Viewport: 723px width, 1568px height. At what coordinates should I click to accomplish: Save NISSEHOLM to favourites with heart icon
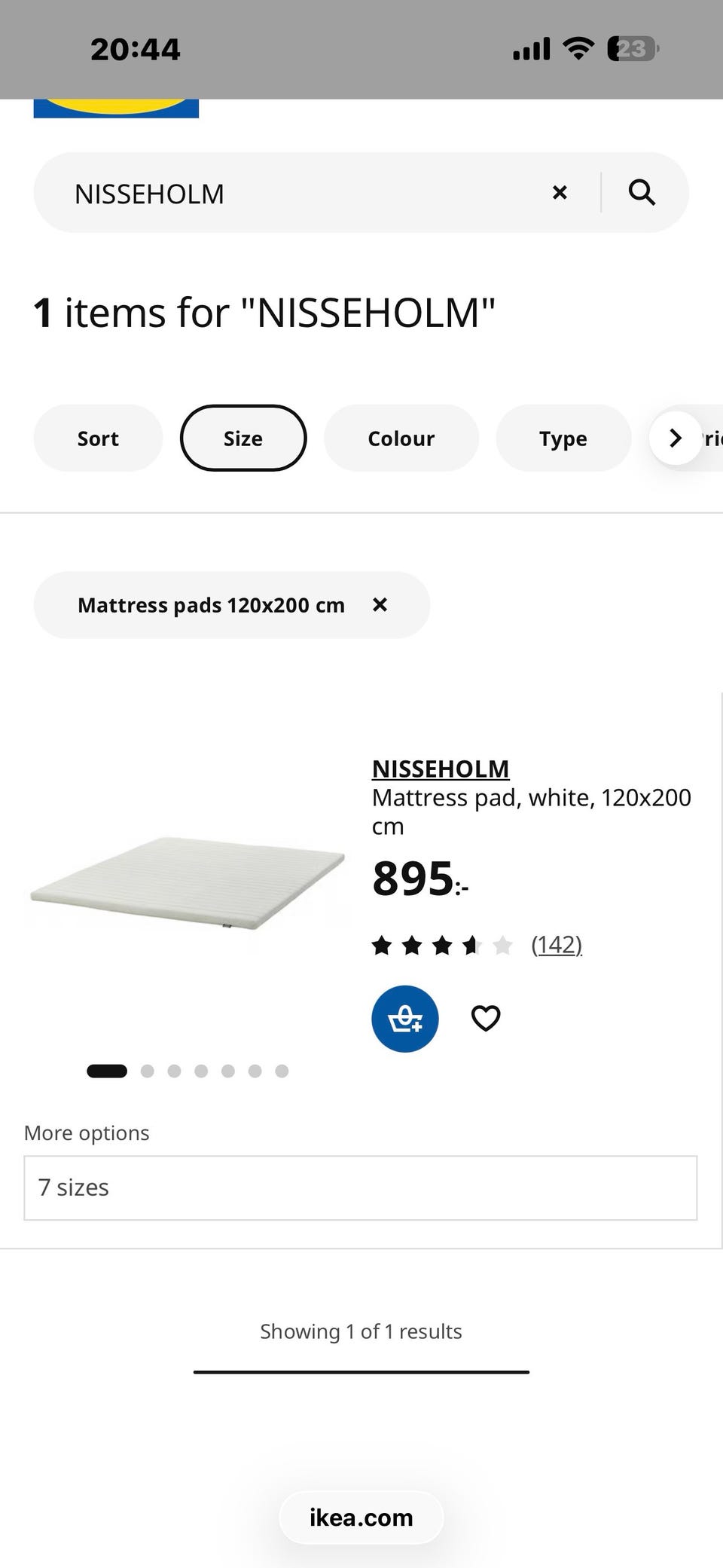[x=486, y=1019]
